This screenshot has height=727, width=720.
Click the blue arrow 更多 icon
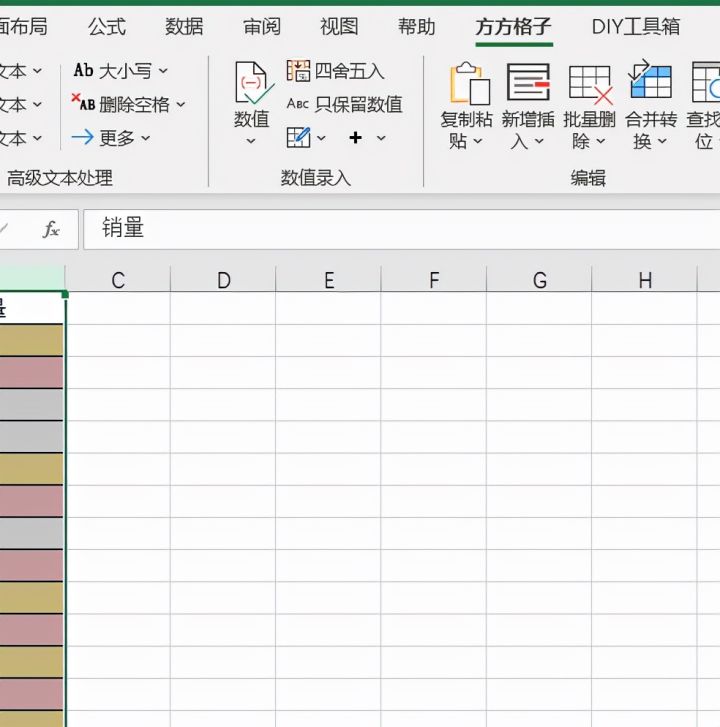(83, 137)
